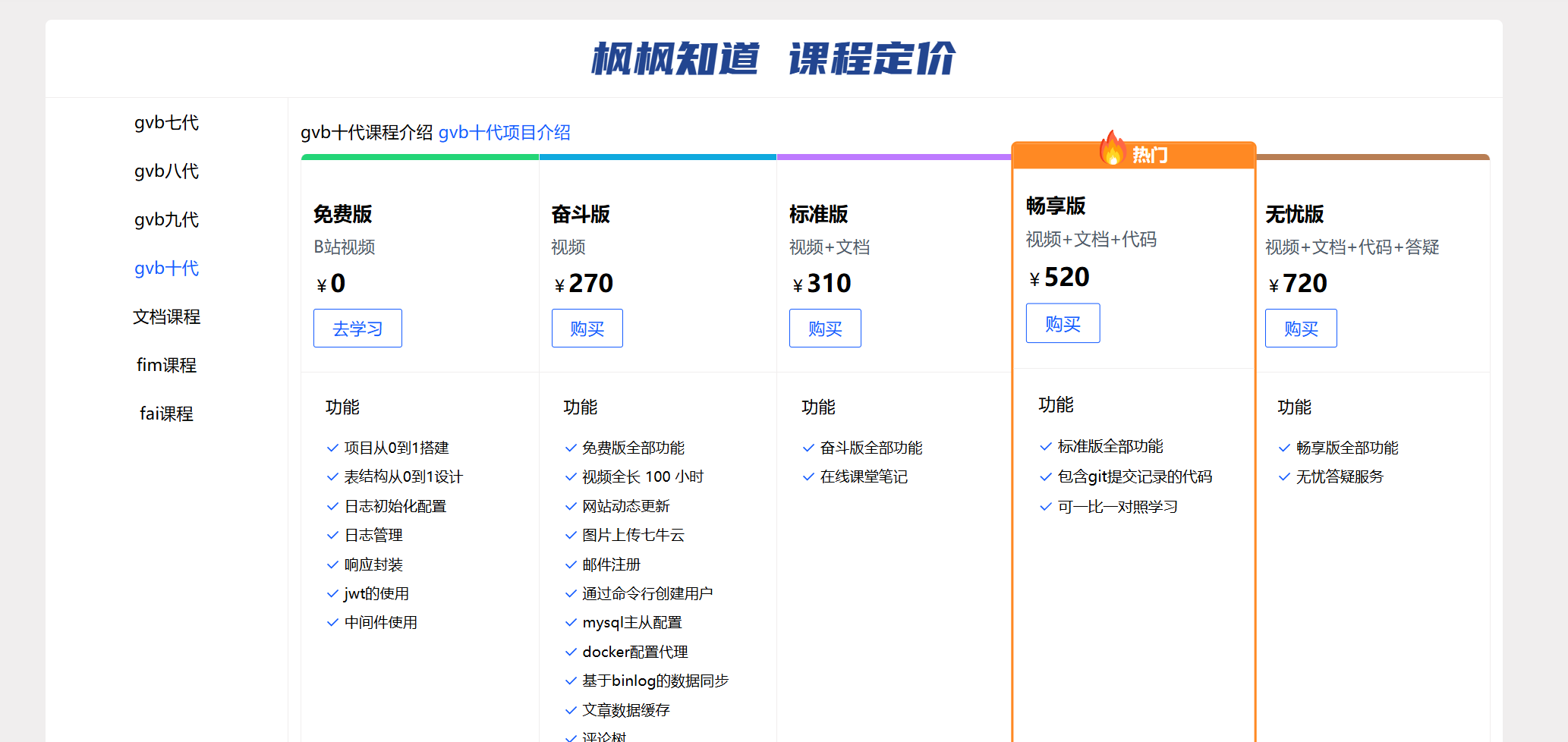
Task: Open the gvb十代项目介绍 link
Action: (504, 133)
